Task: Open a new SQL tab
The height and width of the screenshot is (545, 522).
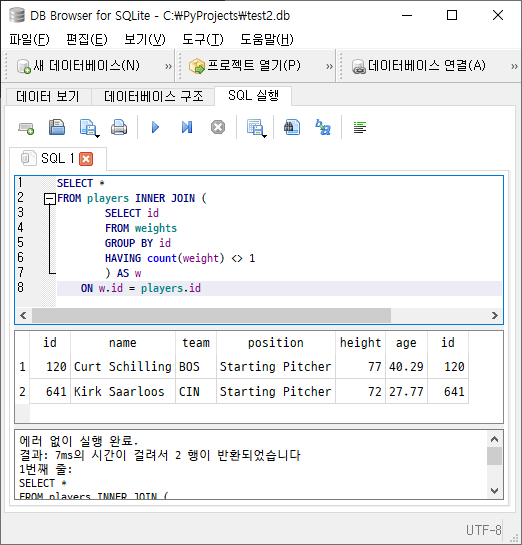Action: pyautogui.click(x=26, y=128)
